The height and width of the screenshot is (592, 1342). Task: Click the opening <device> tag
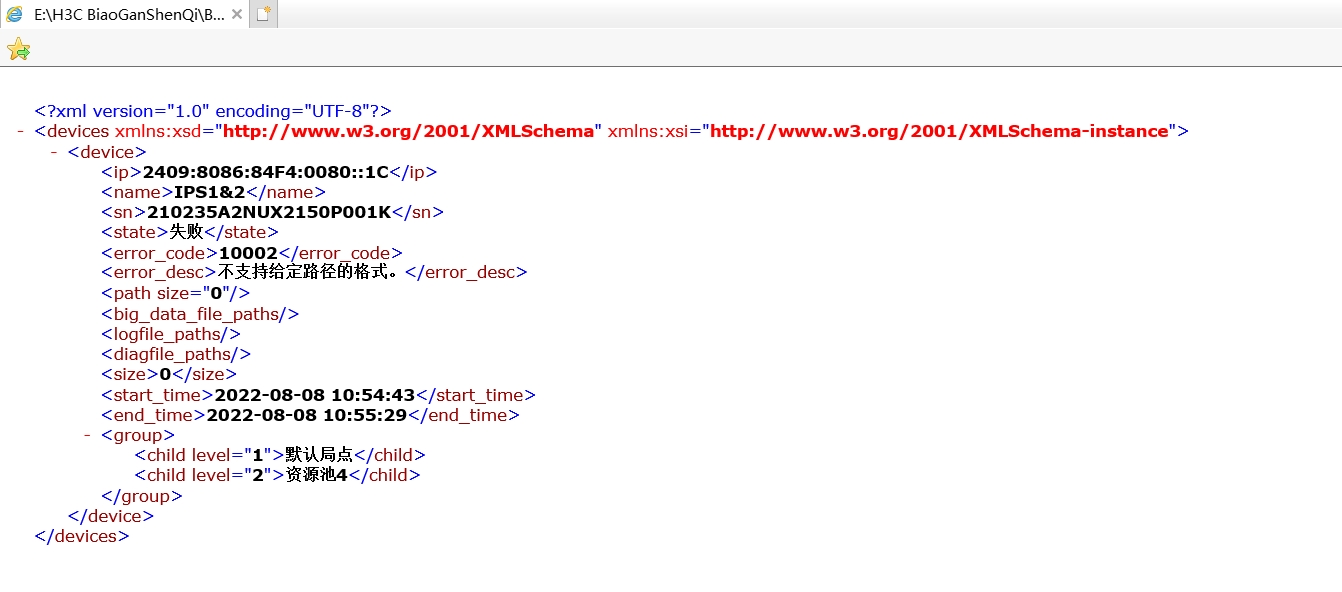107,152
